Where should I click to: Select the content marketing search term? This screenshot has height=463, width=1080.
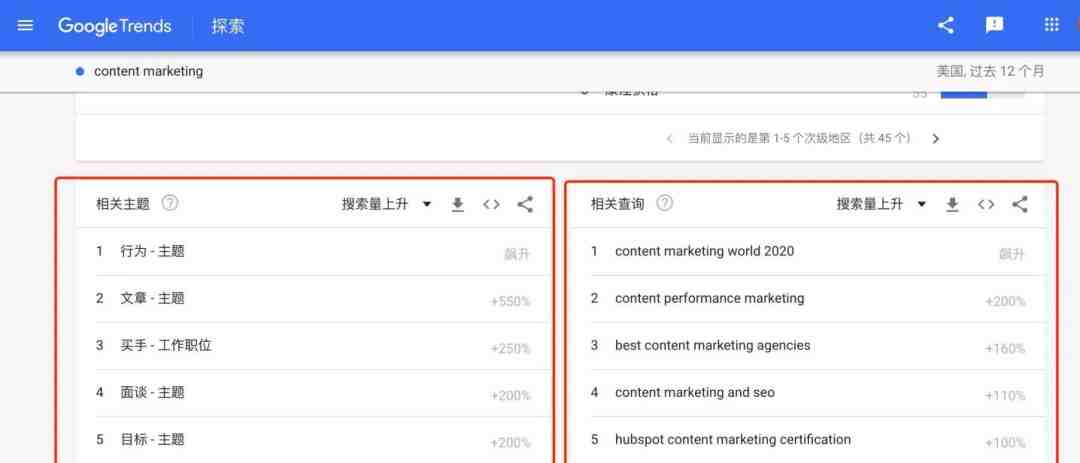click(x=148, y=71)
